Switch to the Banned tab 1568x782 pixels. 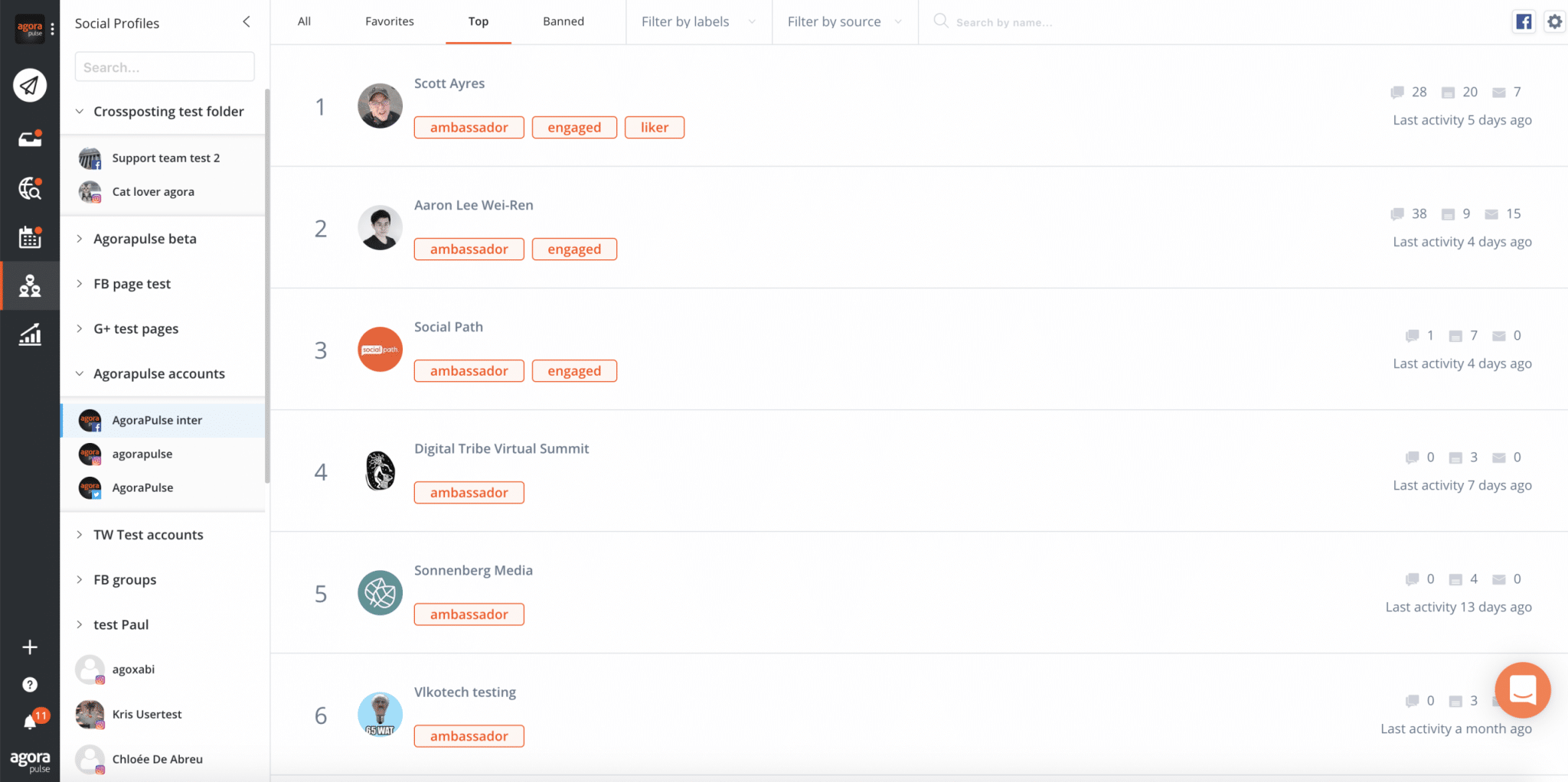563,21
